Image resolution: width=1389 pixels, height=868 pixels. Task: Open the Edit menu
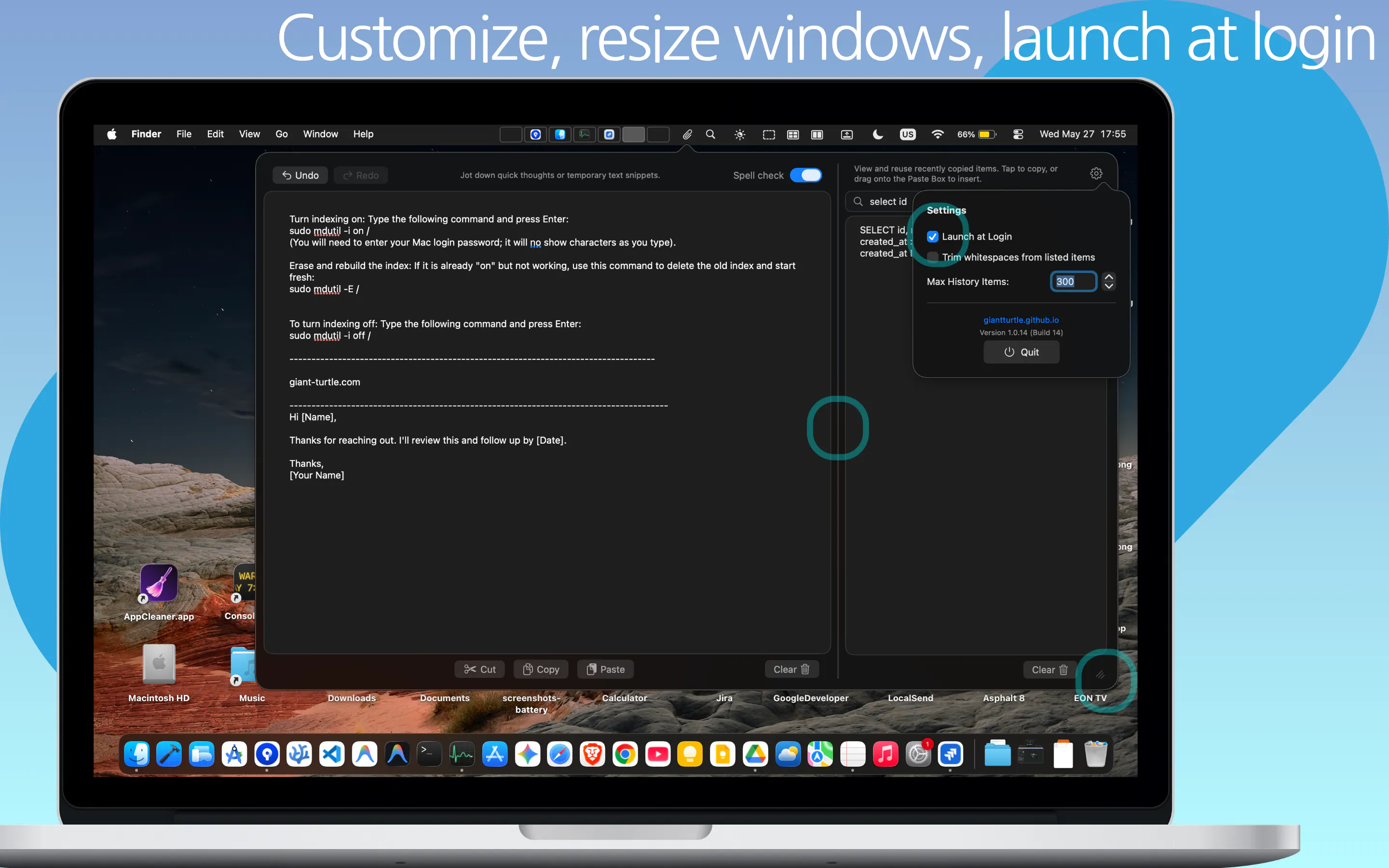pyautogui.click(x=215, y=134)
